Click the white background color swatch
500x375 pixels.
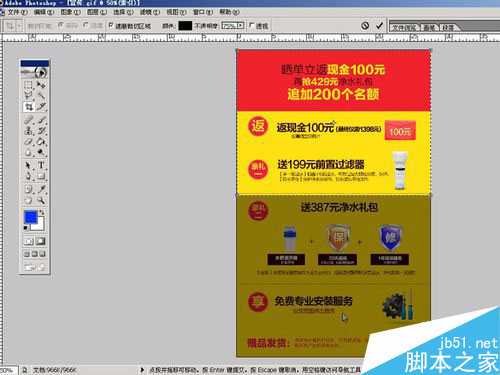point(40,227)
